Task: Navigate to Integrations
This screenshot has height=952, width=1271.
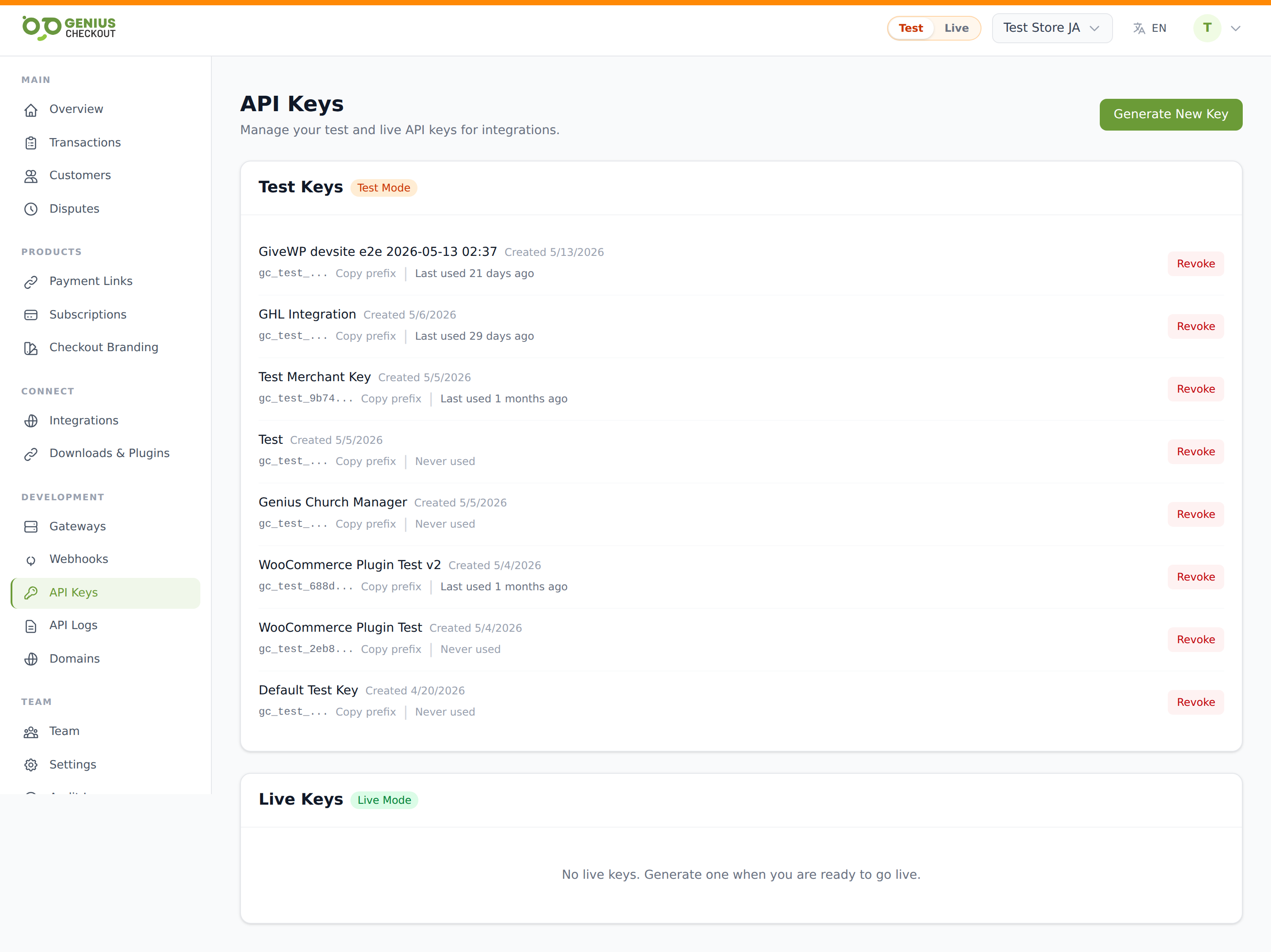Action: coord(106,420)
